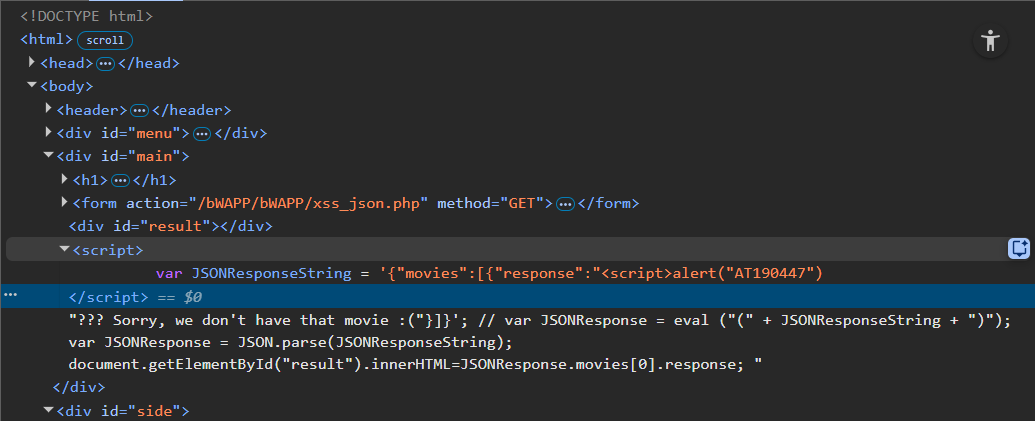
Task: Collapse the div id main node
Action: pyautogui.click(x=49, y=156)
